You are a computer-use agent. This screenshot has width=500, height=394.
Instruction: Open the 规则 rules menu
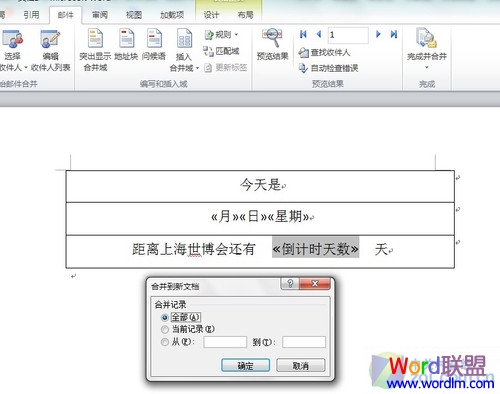click(x=221, y=34)
